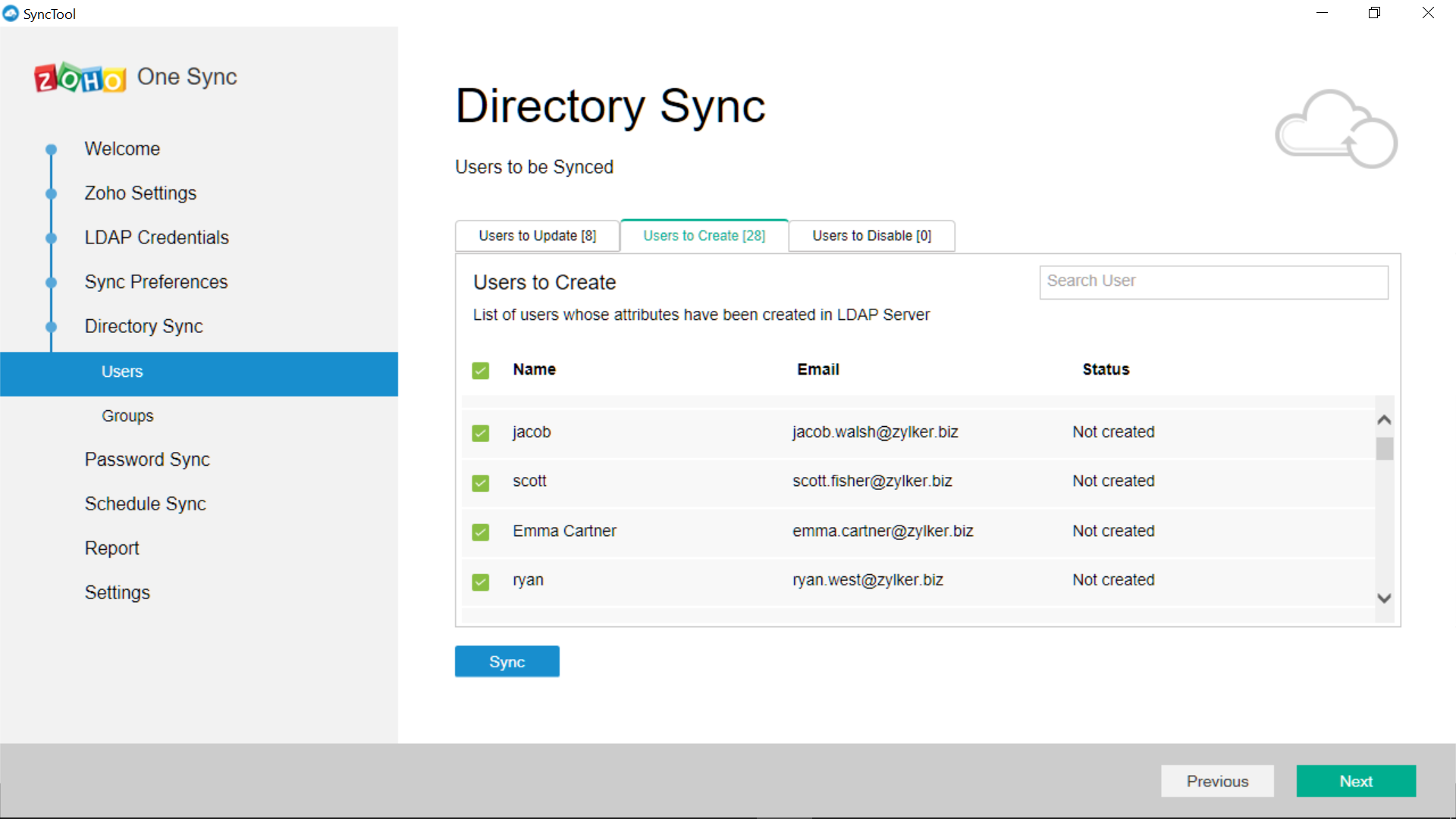Switch to the Users to Disable tab

click(871, 236)
